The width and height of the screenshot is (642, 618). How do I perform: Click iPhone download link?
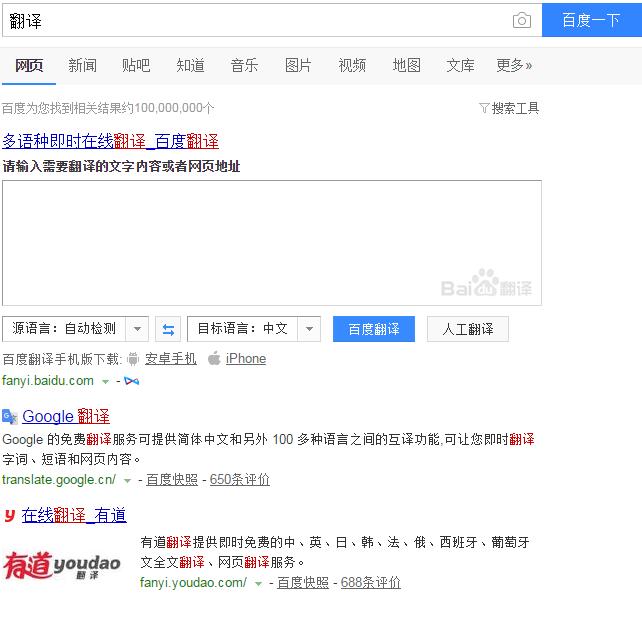tap(246, 359)
